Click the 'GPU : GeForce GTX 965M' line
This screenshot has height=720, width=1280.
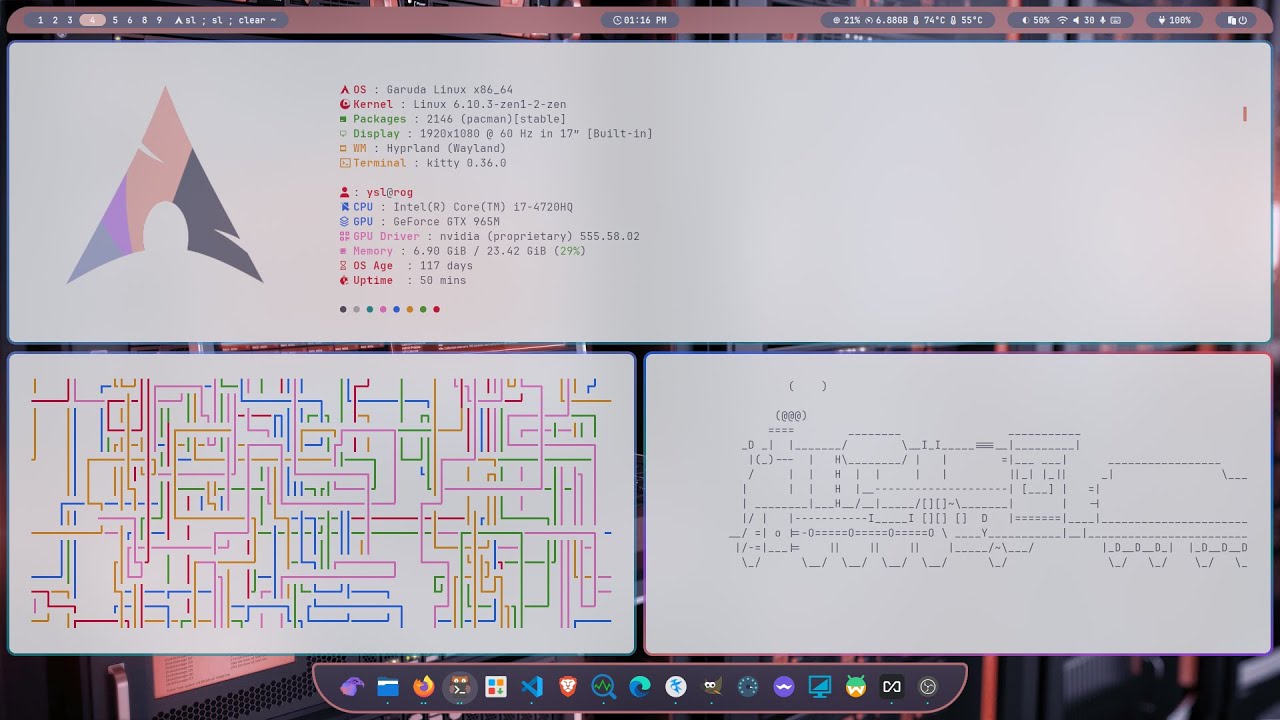[x=420, y=222]
